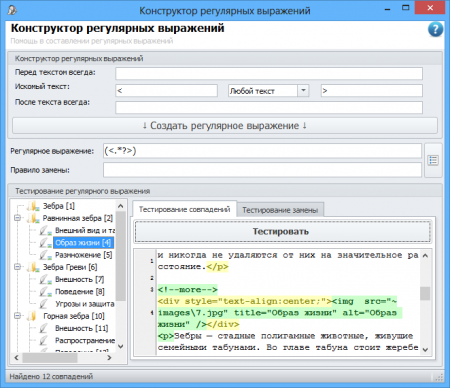Click the highlighted </p> match text
The height and width of the screenshot is (388, 450).
pos(217,267)
